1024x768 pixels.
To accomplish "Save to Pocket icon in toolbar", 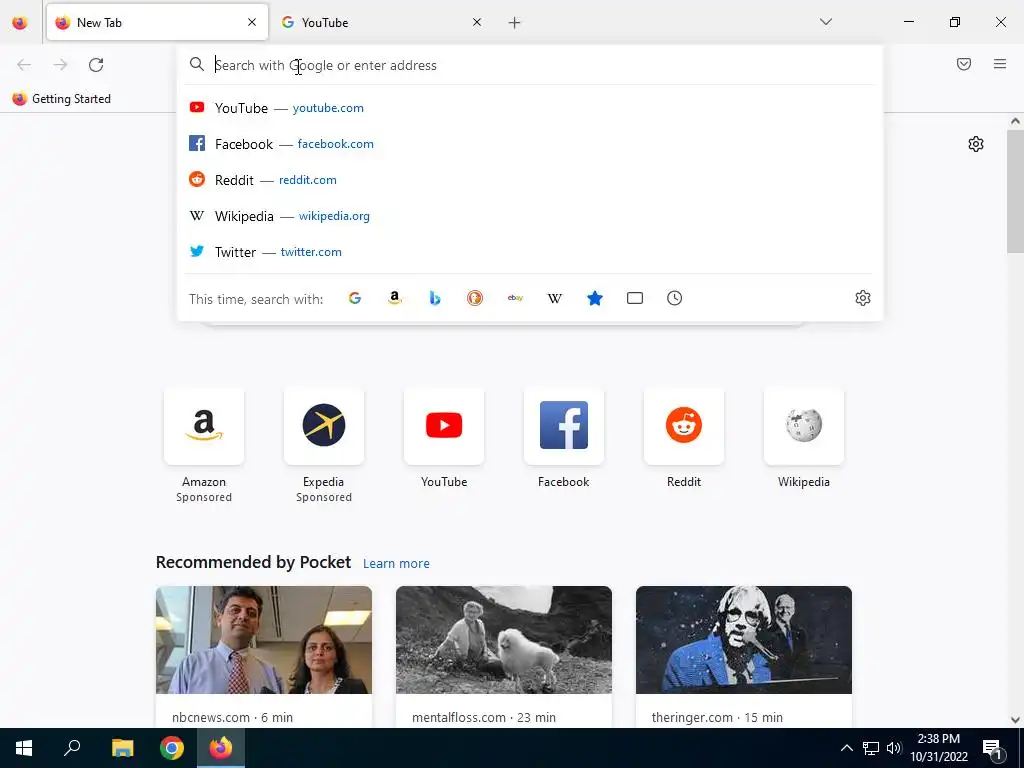I will pos(964,64).
